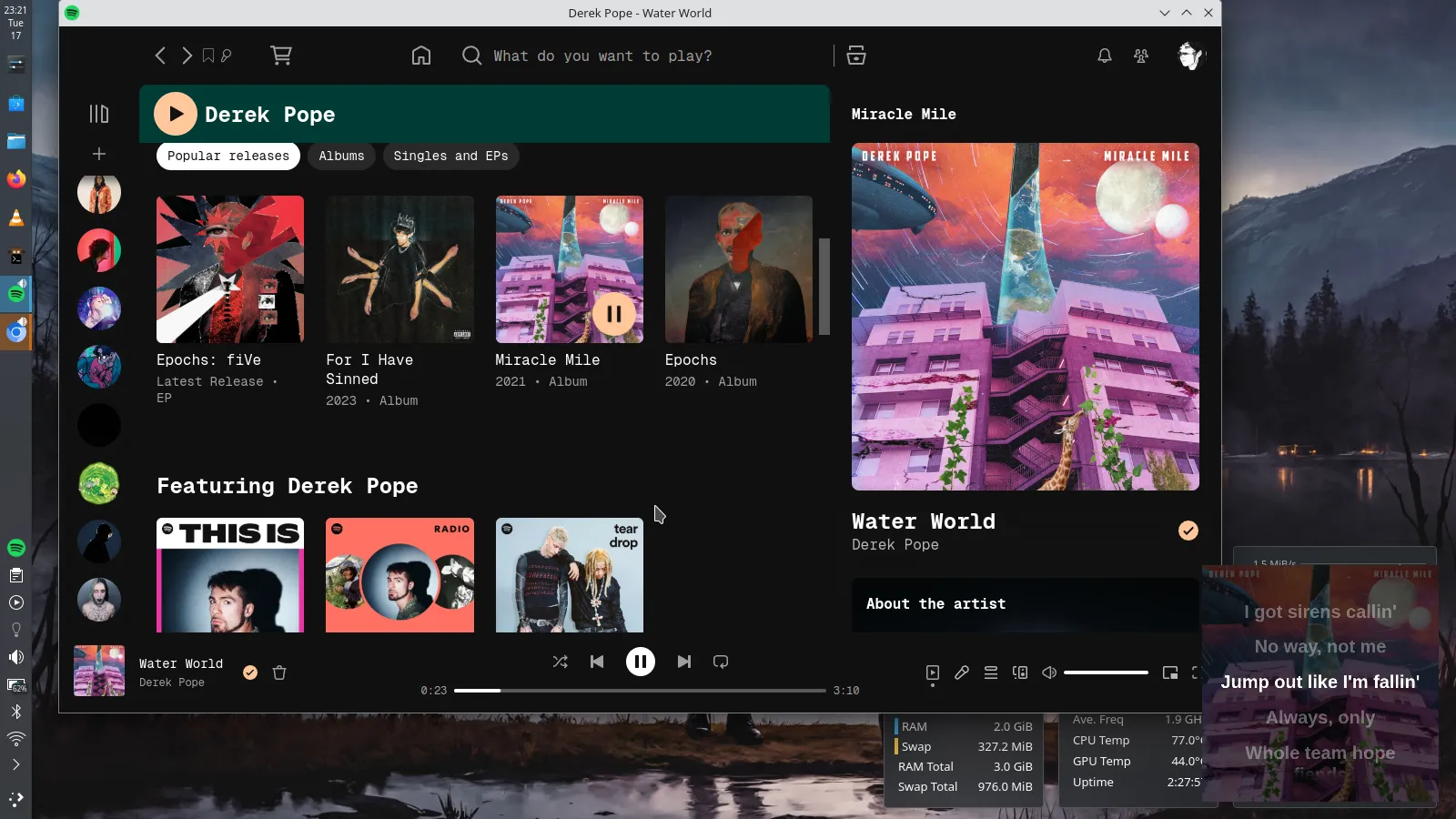Screen dimensions: 1456x819
Task: Expand the system tray hidden icons arrow
Action: pyautogui.click(x=16, y=764)
